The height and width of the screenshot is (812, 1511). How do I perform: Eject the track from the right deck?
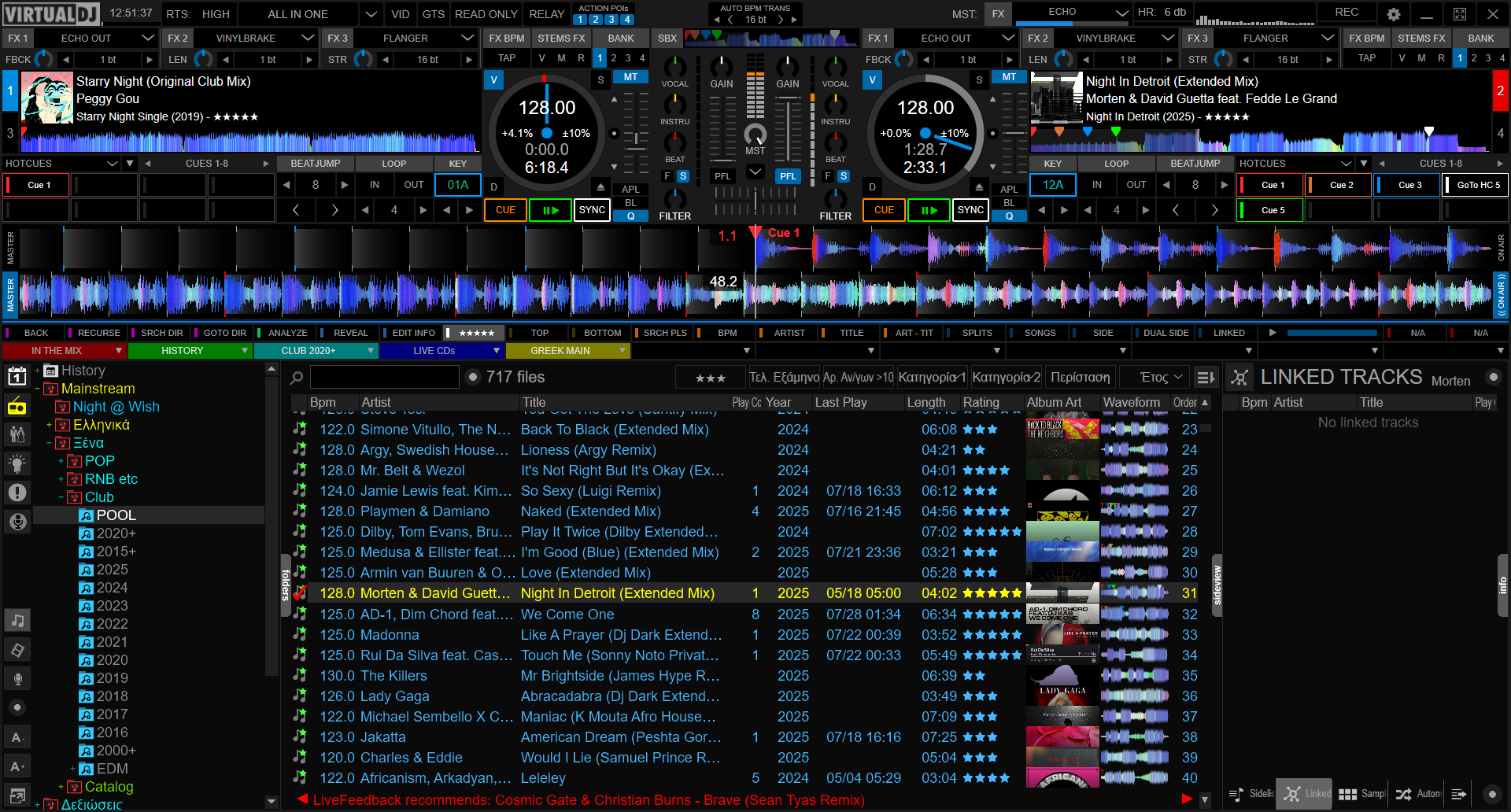click(979, 187)
